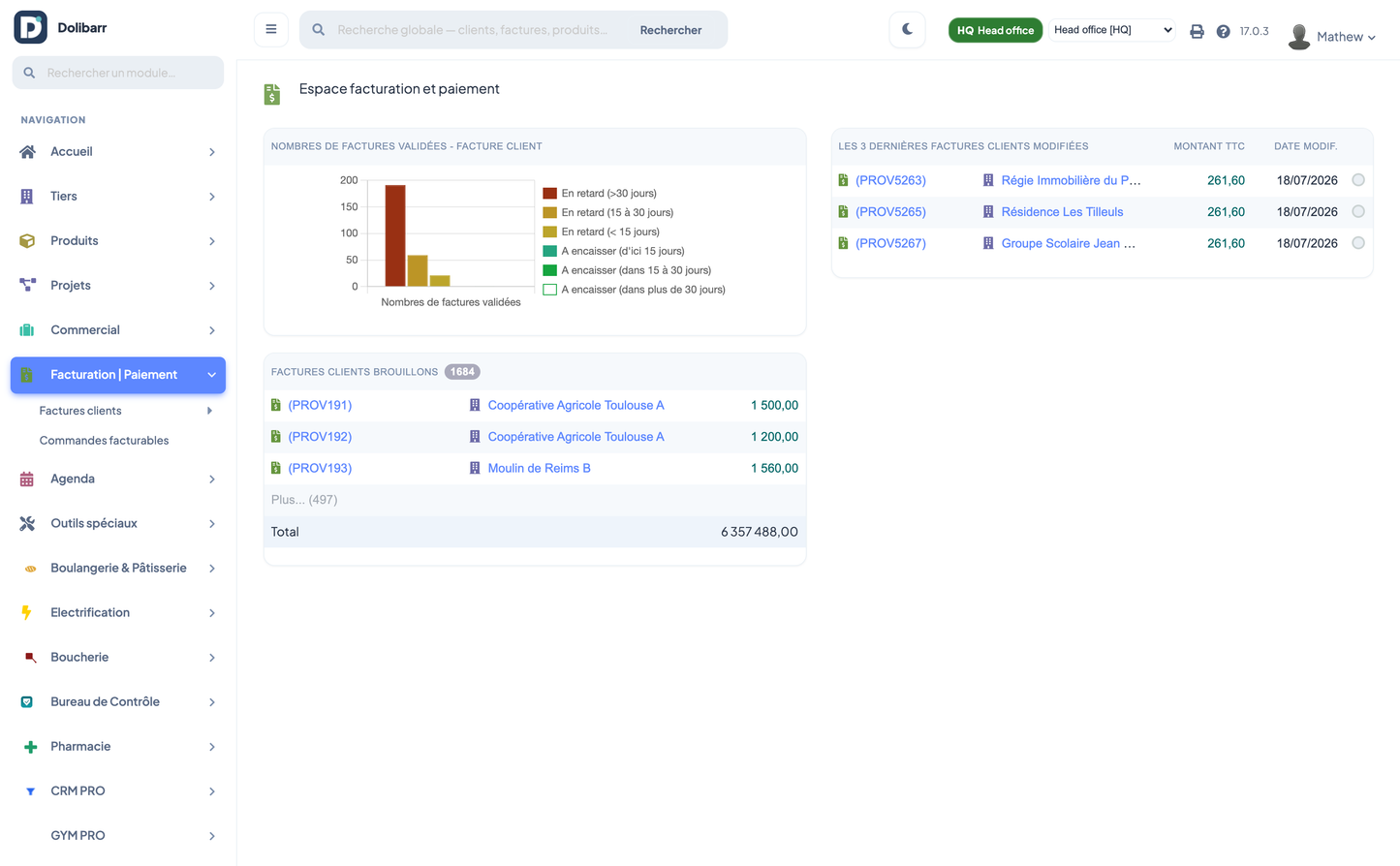The height and width of the screenshot is (866, 1400).
Task: Expand the Factures clients submenu arrow
Action: point(210,411)
